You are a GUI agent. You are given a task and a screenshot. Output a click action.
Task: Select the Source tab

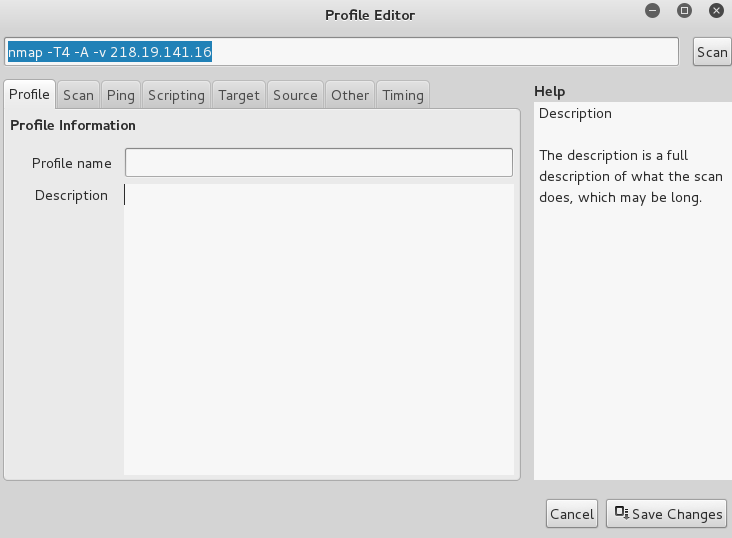(295, 95)
